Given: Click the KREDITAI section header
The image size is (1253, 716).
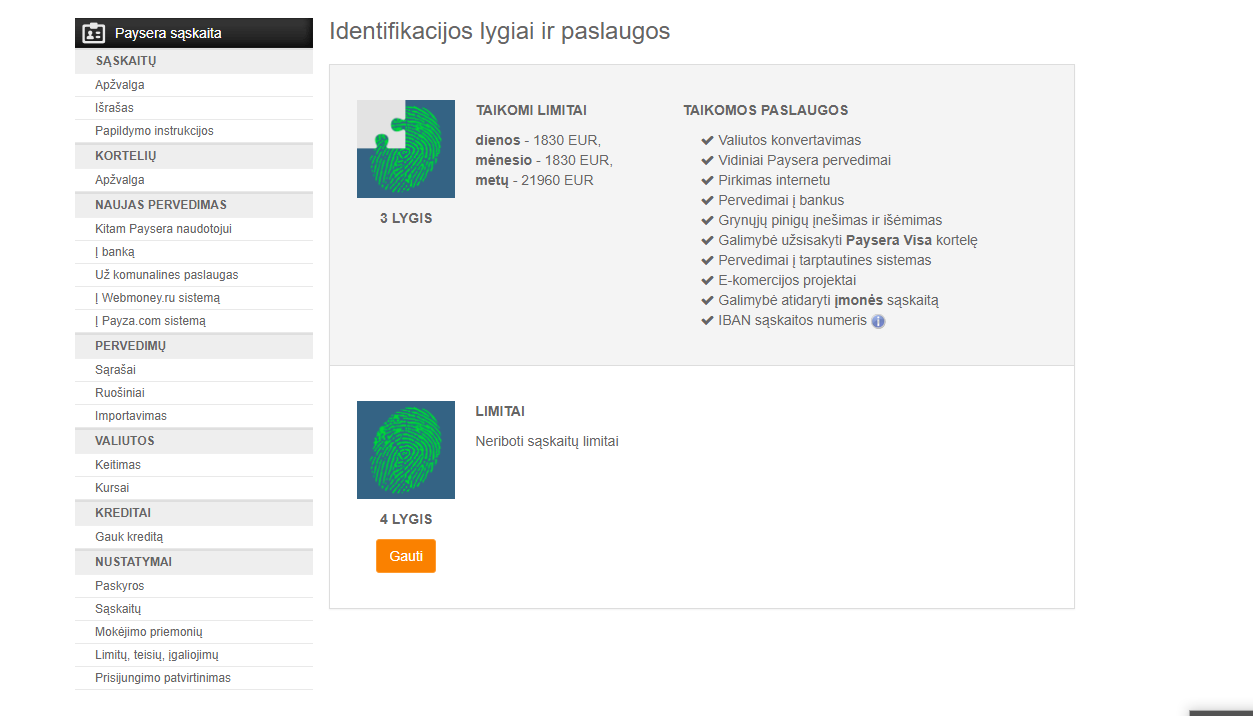Looking at the screenshot, I should [194, 513].
